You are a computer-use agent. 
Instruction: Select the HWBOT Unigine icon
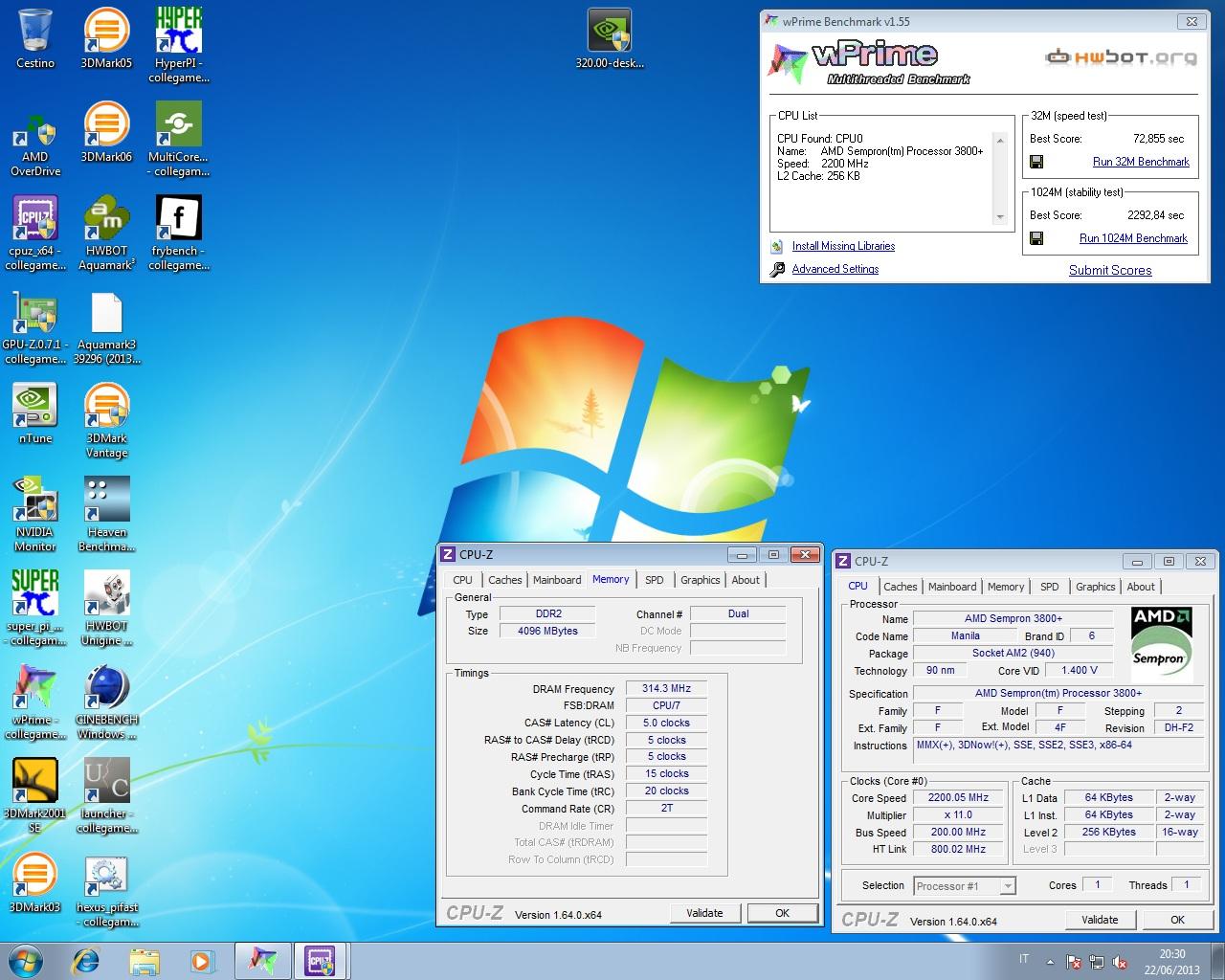[106, 608]
